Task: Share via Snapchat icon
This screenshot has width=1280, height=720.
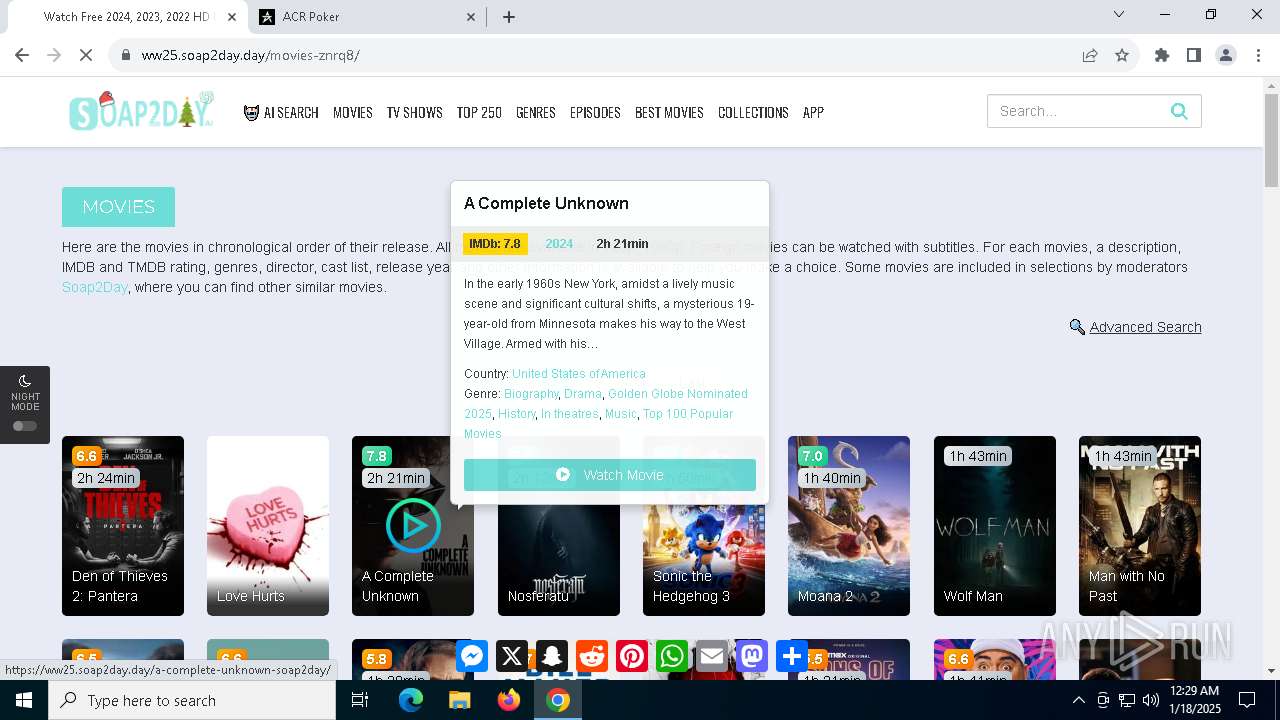Action: tap(552, 656)
